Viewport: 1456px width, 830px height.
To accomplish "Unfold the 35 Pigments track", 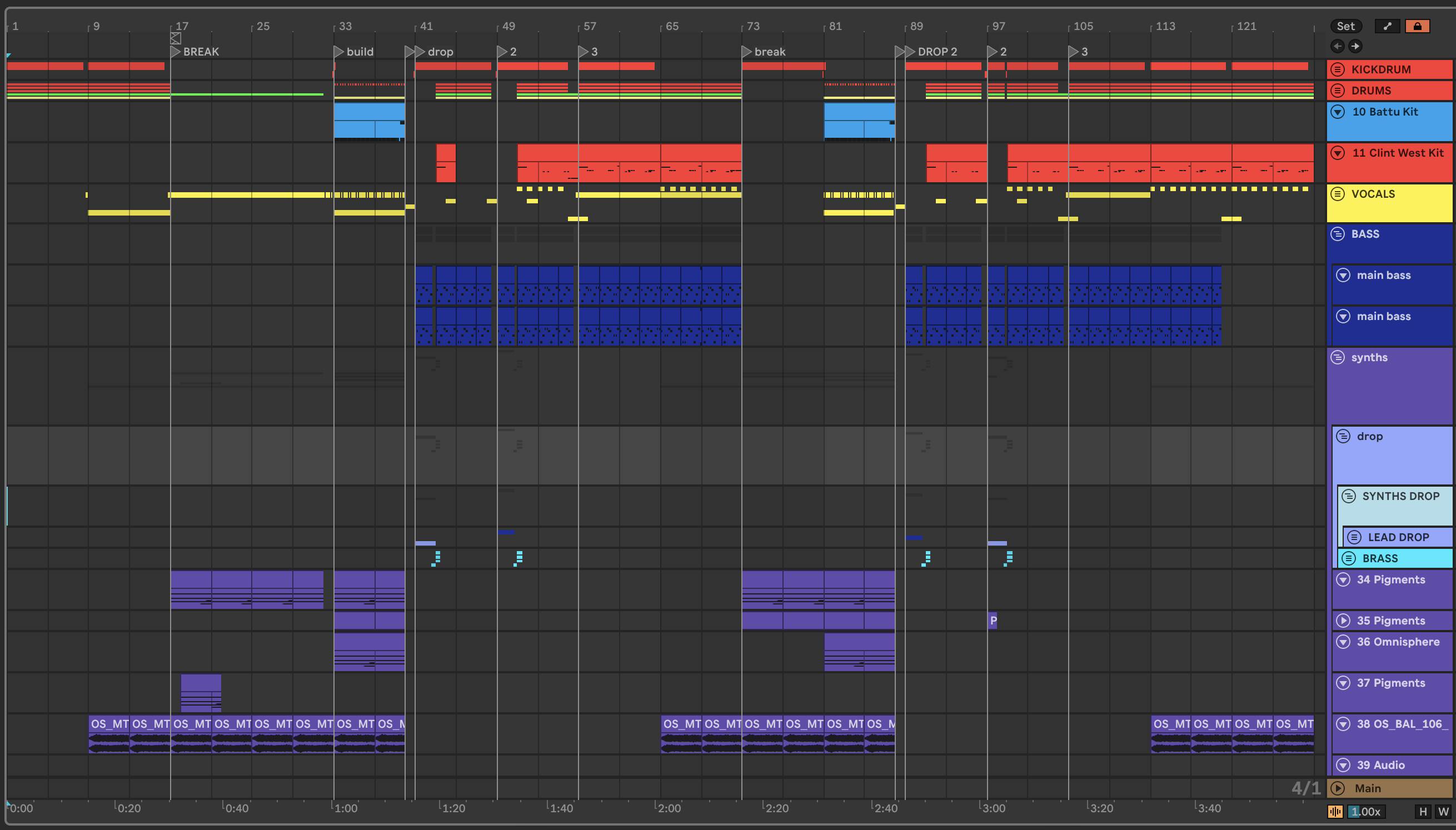I will [1343, 620].
